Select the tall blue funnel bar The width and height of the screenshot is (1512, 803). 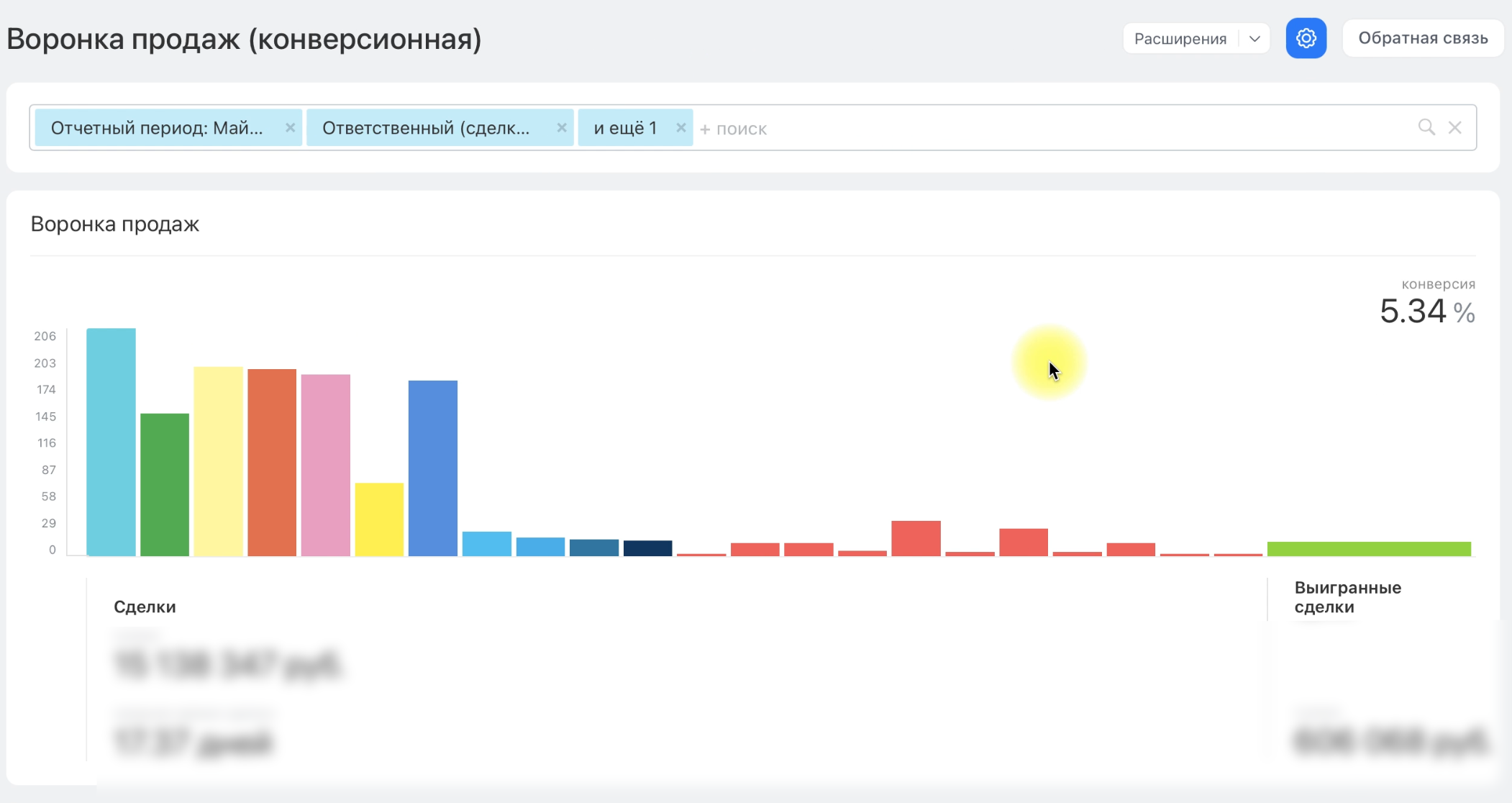432,468
